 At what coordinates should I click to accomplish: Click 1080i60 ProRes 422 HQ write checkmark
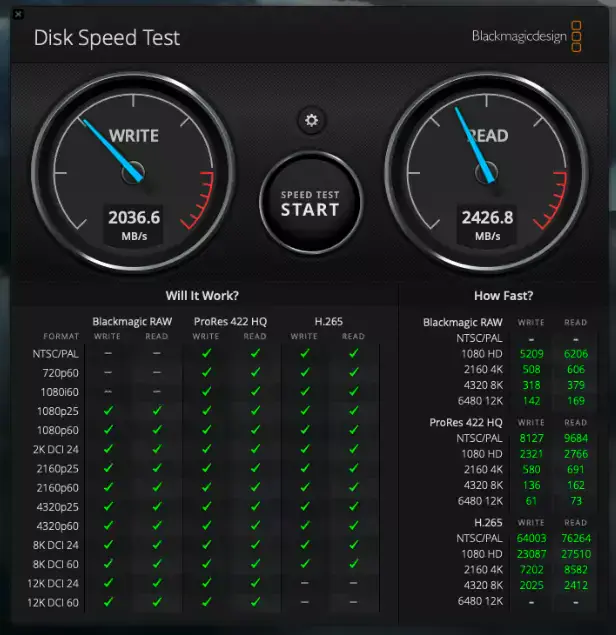point(207,392)
